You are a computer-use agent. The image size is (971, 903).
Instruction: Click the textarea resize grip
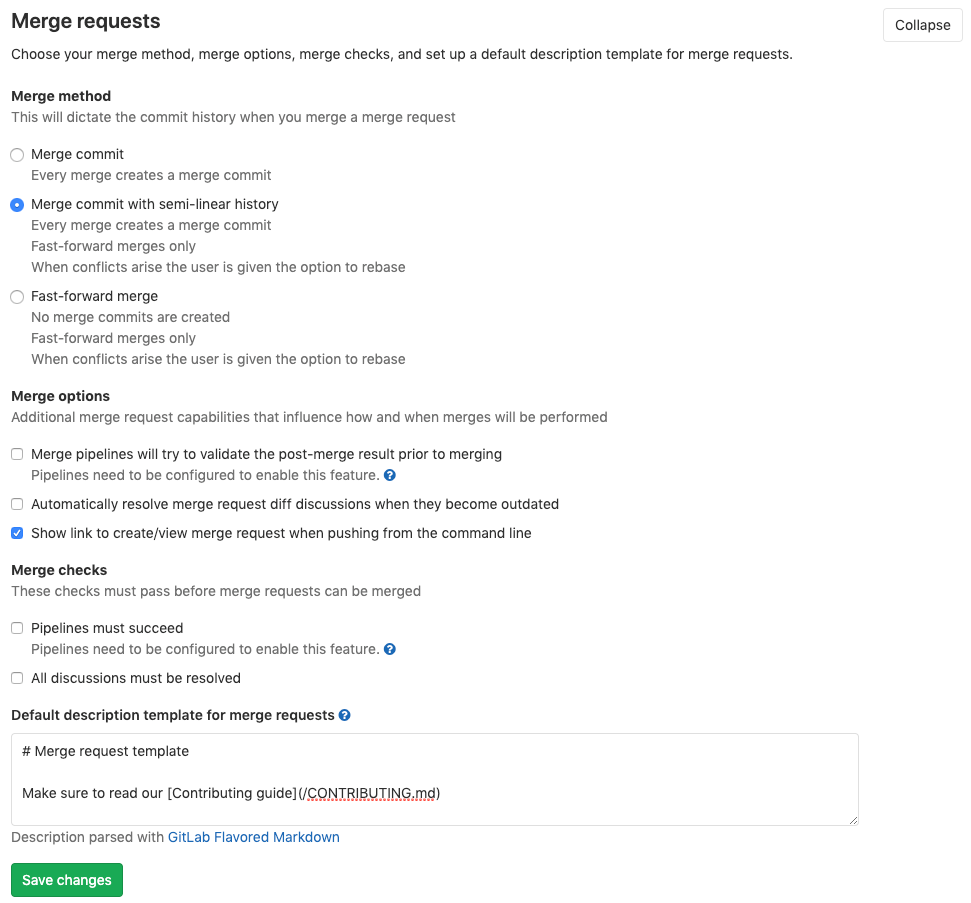click(853, 820)
